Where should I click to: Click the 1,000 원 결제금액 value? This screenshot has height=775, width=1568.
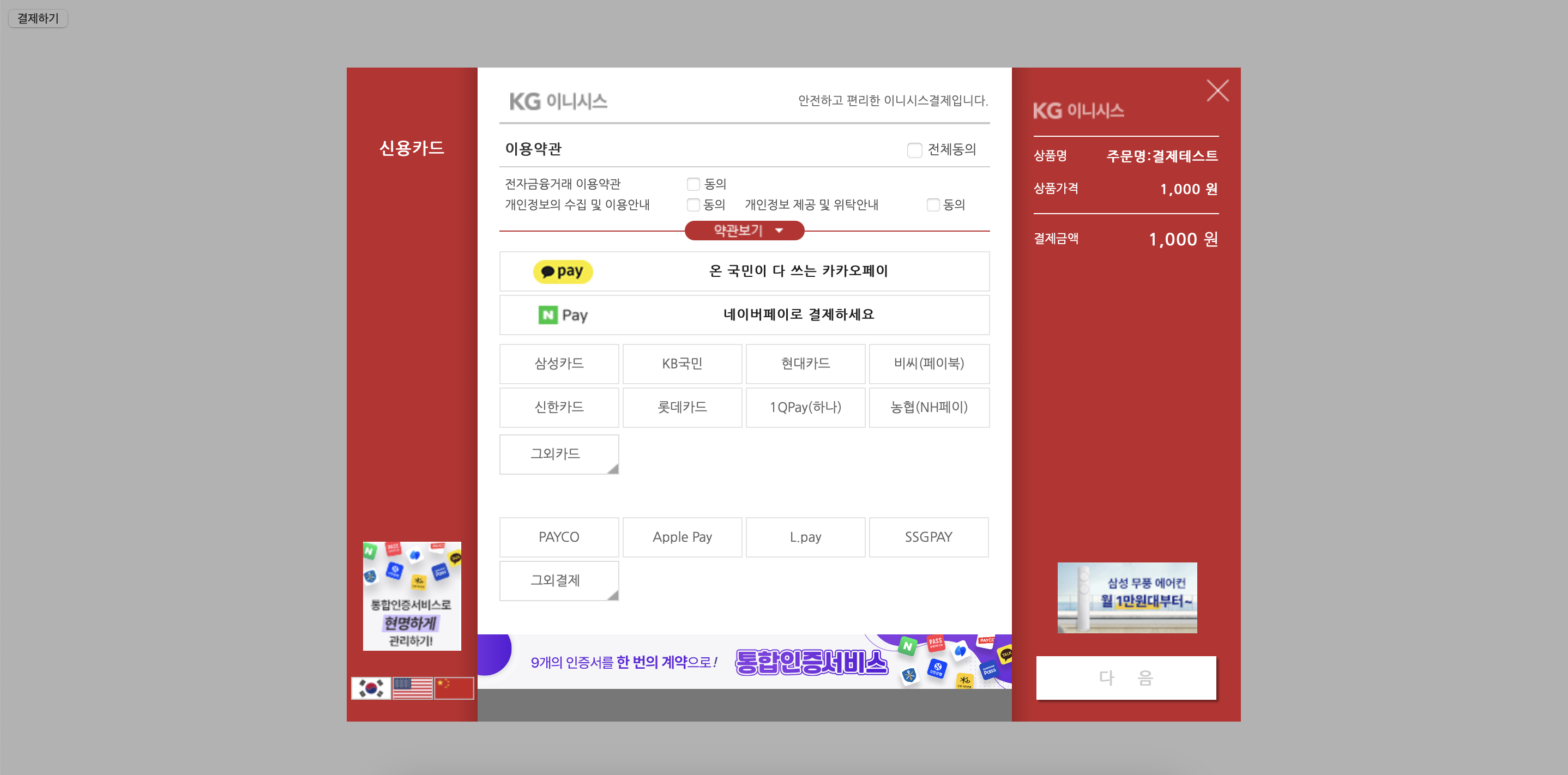click(x=1183, y=239)
